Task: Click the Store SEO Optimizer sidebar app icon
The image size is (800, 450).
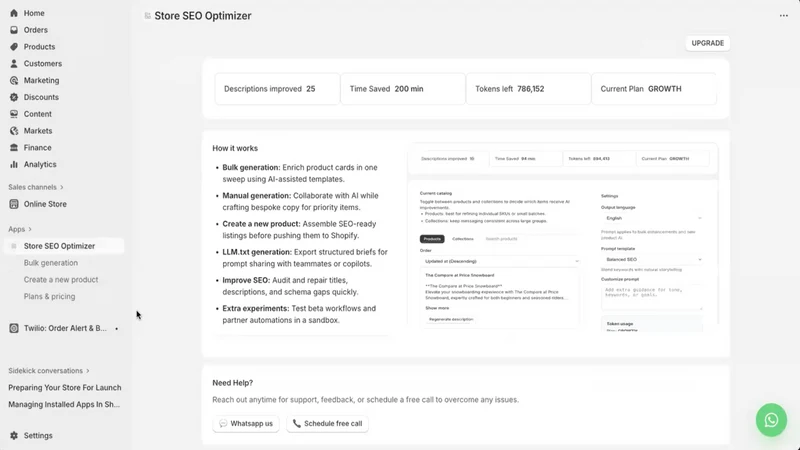Action: point(14,246)
